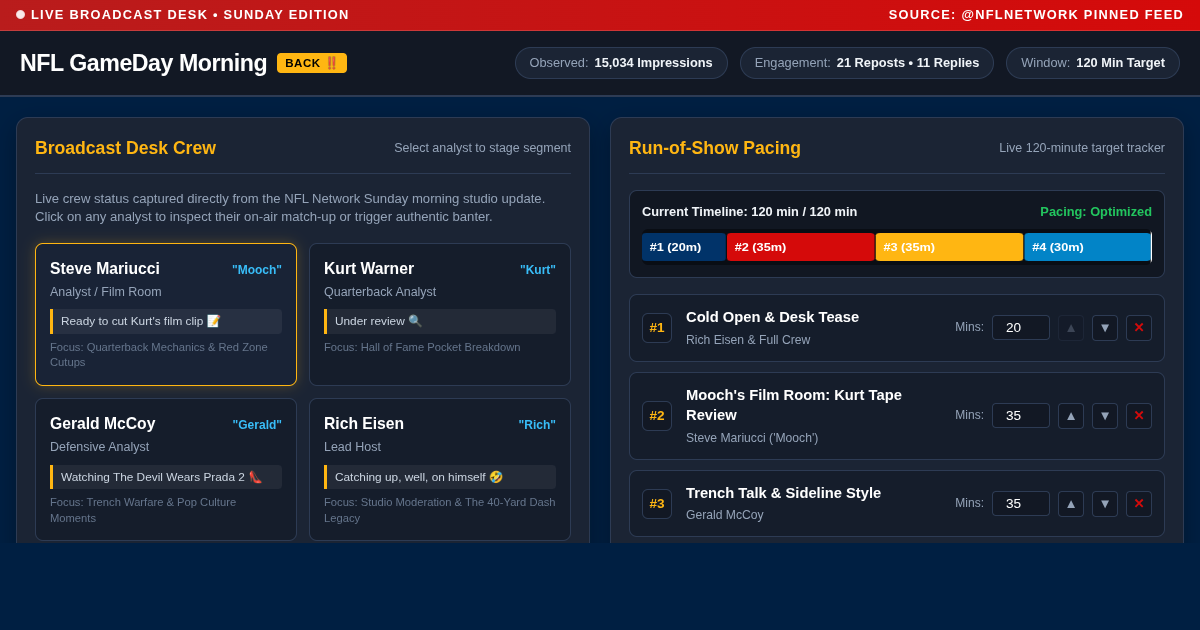Select the Steve Mariucci analyst card
Screen dimensions: 1200x630
(166, 314)
